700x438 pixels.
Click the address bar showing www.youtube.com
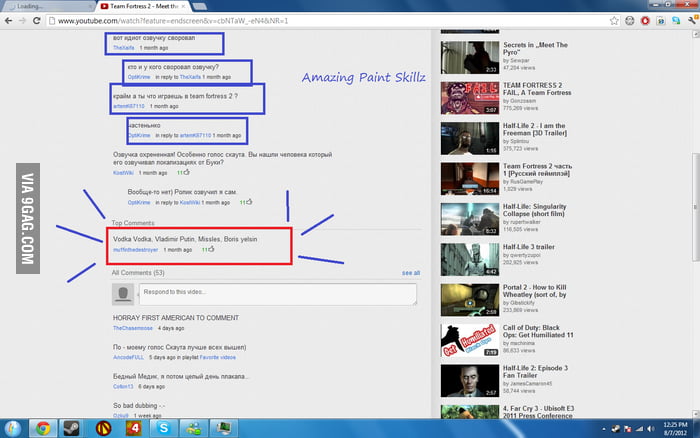point(328,21)
